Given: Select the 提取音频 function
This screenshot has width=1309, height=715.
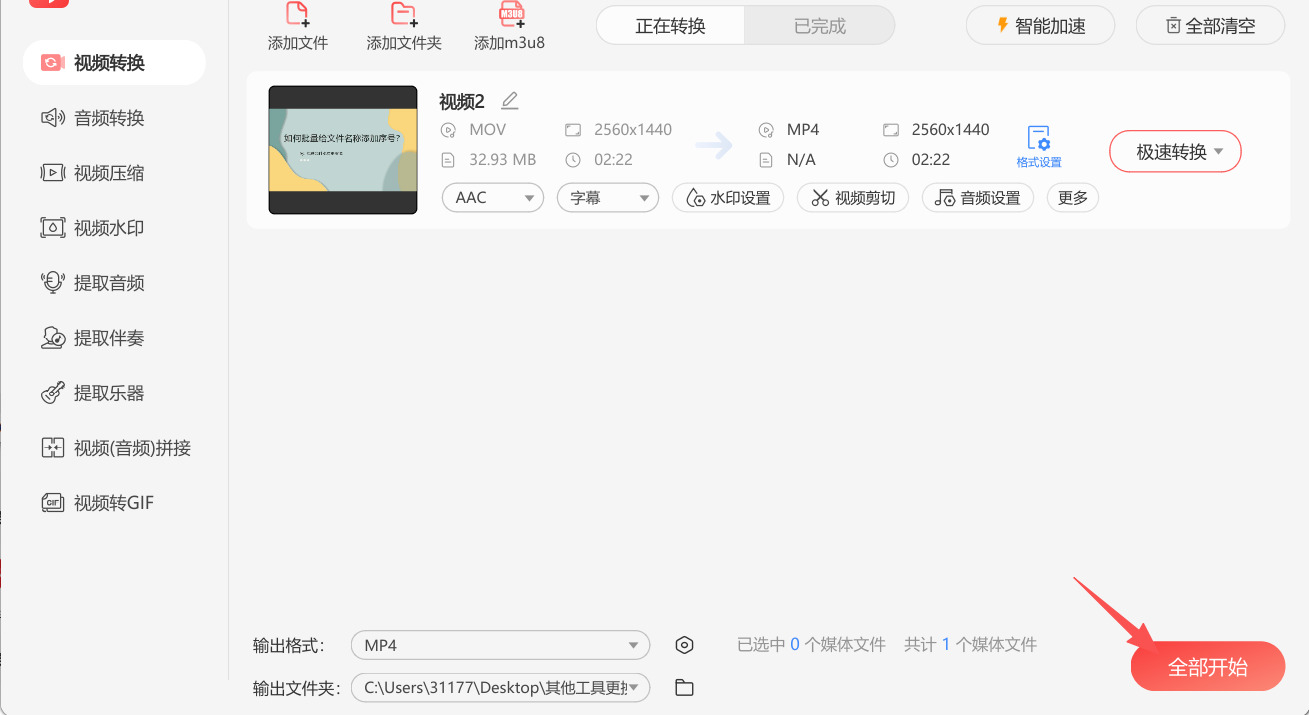Looking at the screenshot, I should click(x=114, y=282).
